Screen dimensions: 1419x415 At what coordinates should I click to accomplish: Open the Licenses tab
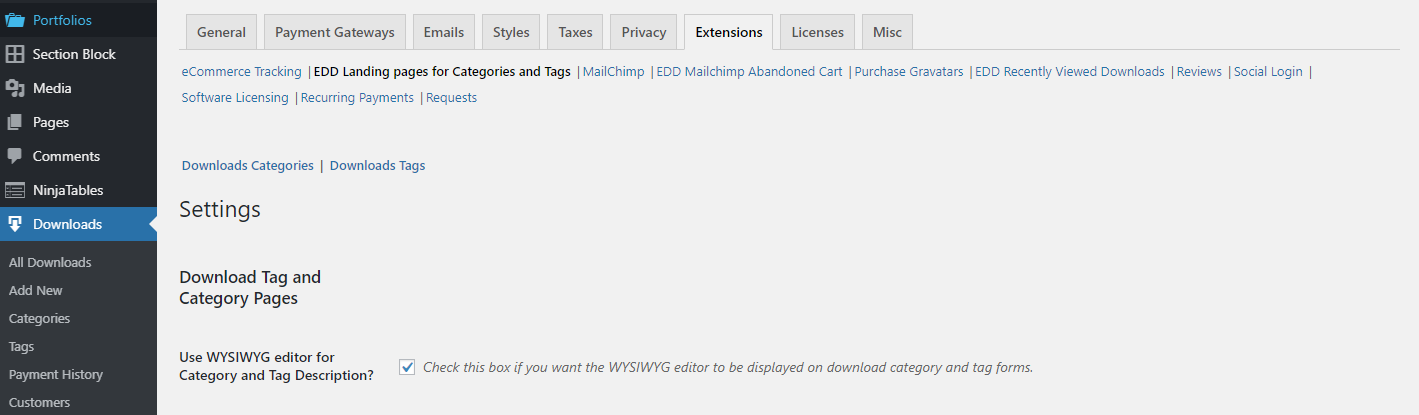click(x=817, y=32)
